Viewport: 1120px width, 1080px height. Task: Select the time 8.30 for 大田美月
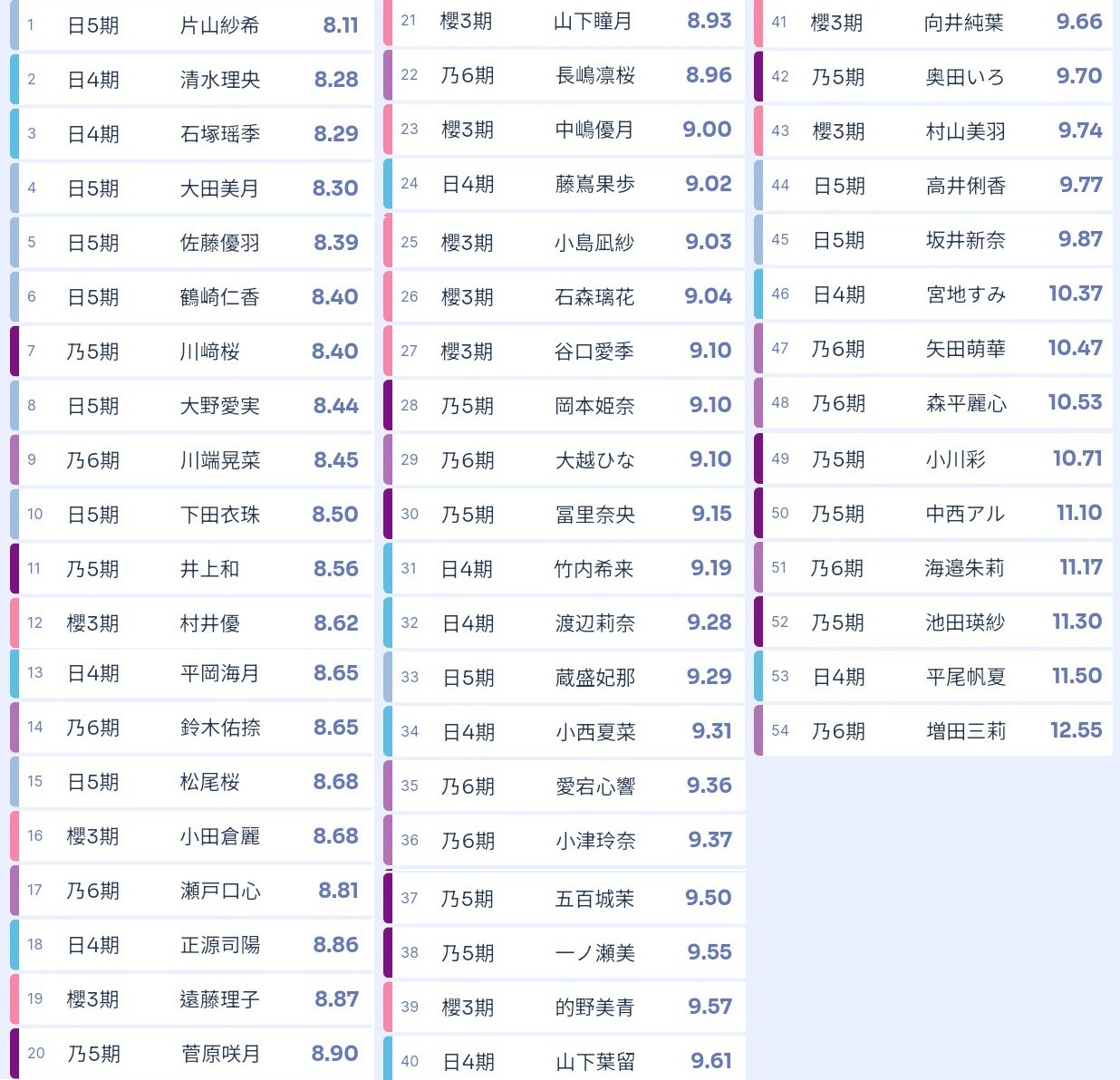tap(335, 188)
